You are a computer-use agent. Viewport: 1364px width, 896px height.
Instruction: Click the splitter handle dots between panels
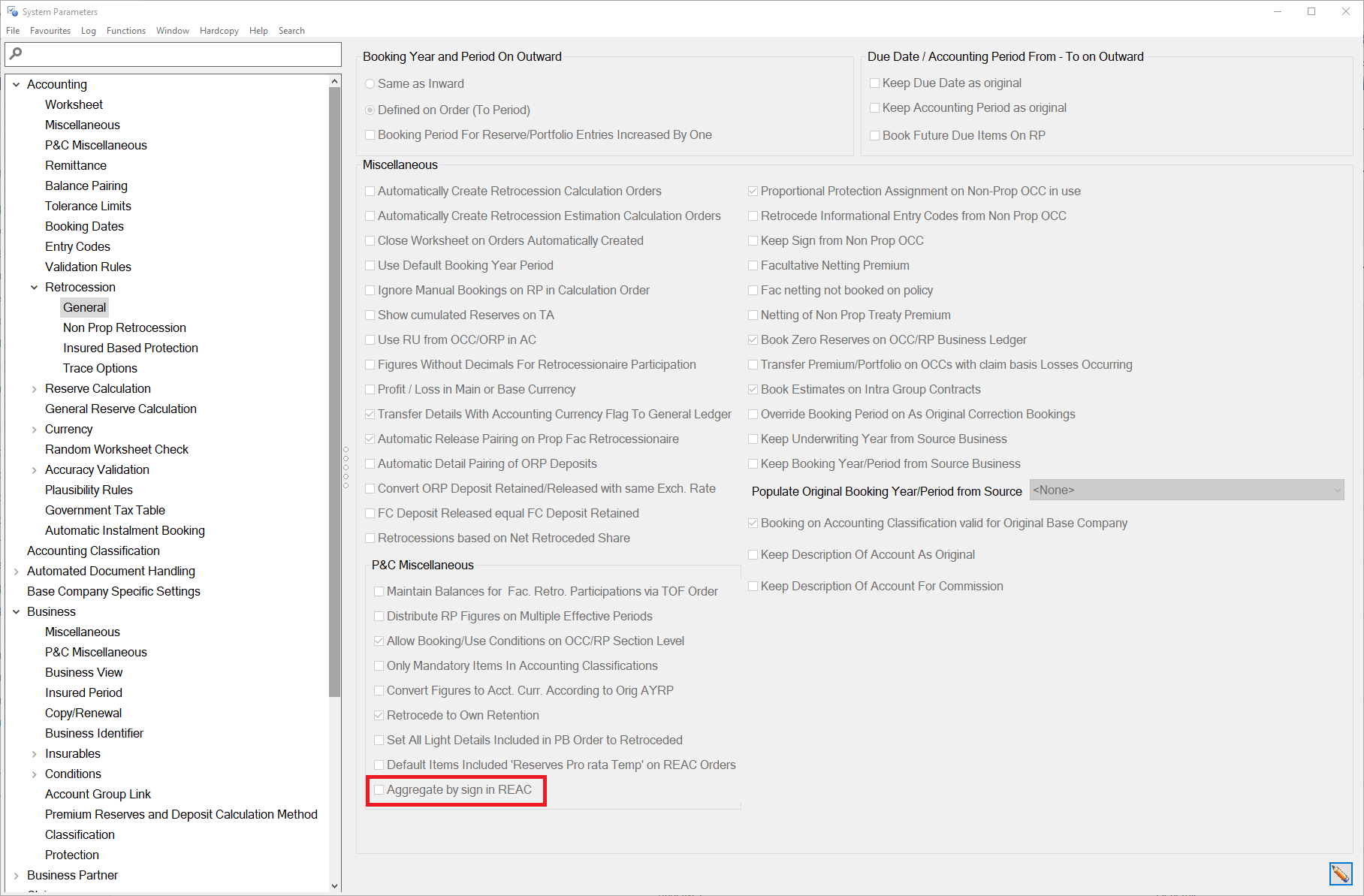point(346,467)
